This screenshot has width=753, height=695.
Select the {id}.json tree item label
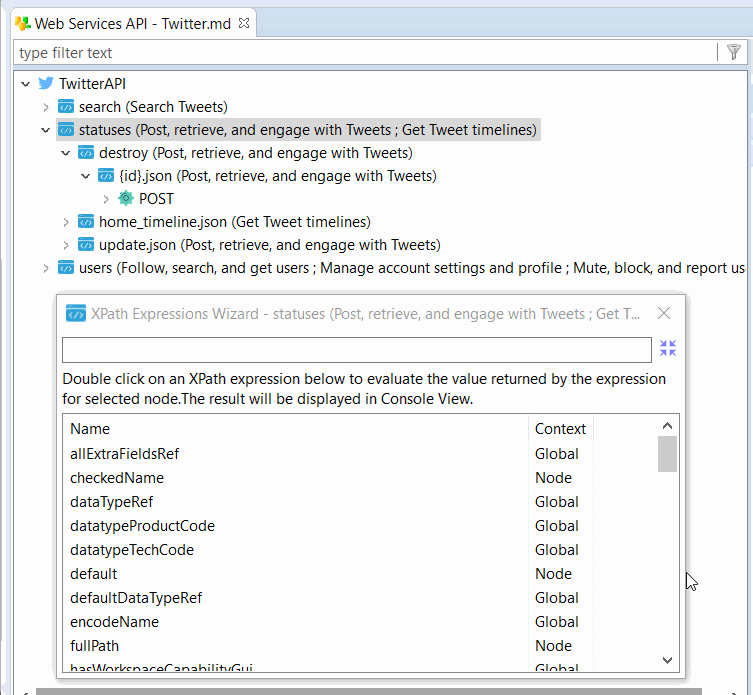coord(278,176)
